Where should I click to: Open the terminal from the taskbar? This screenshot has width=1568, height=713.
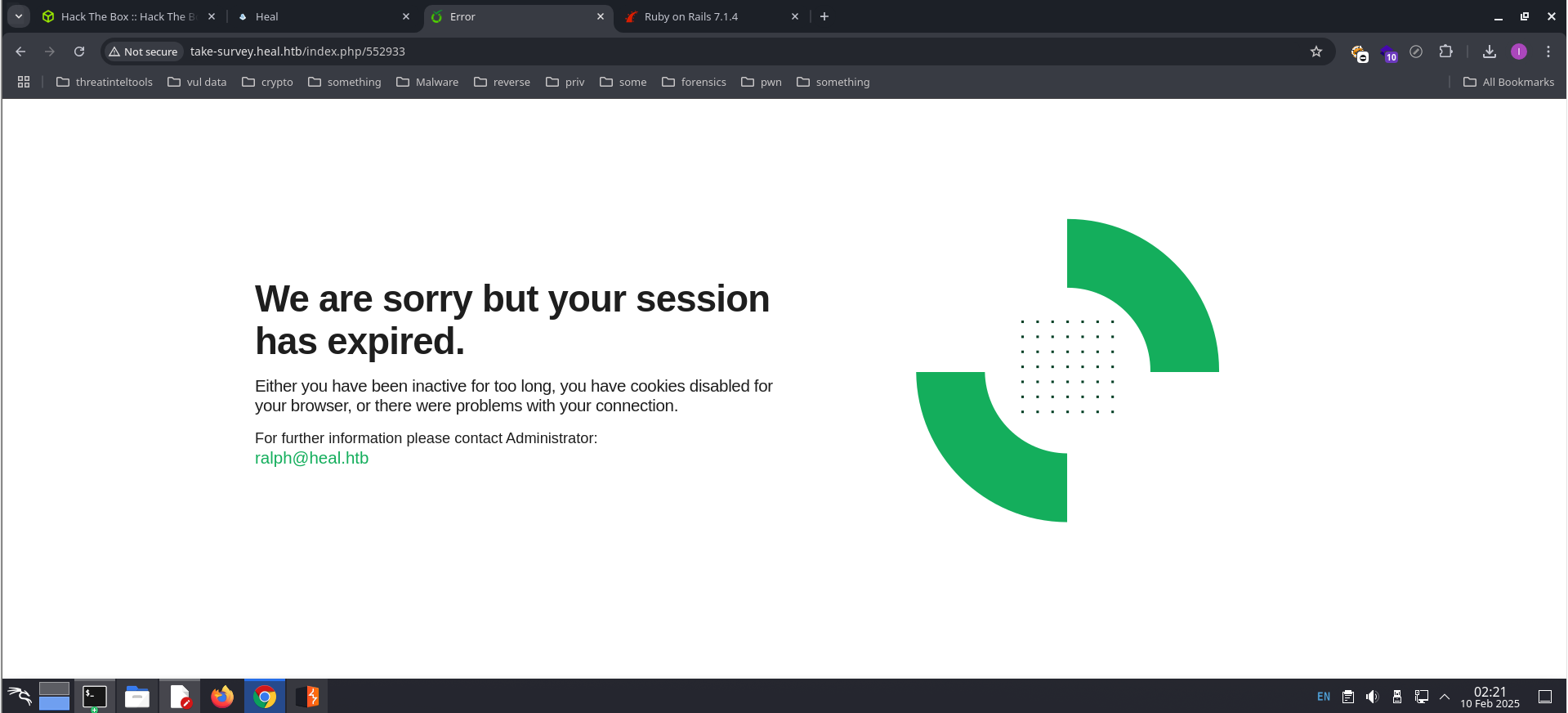[x=95, y=697]
